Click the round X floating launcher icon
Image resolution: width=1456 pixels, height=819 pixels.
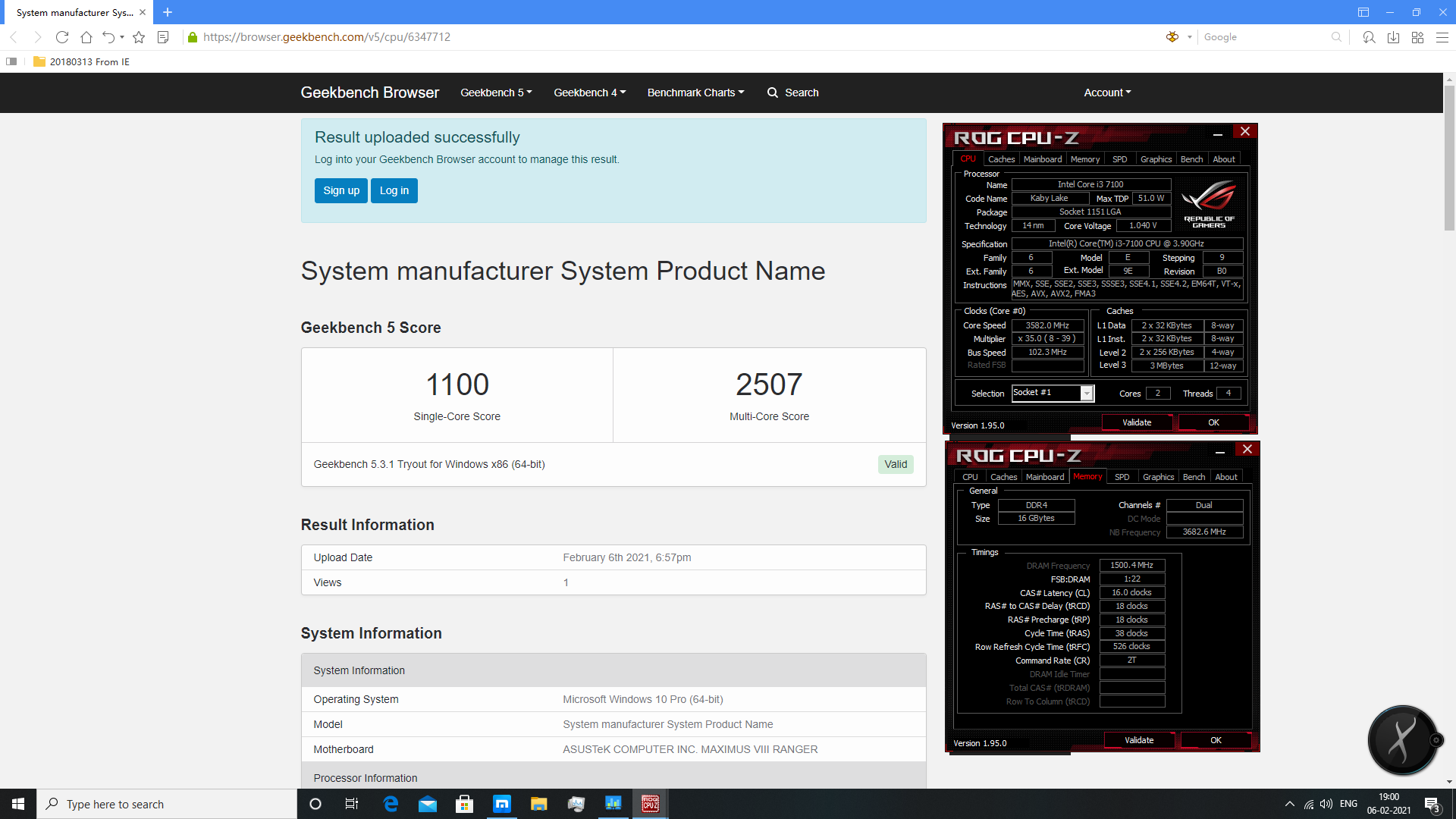1402,740
